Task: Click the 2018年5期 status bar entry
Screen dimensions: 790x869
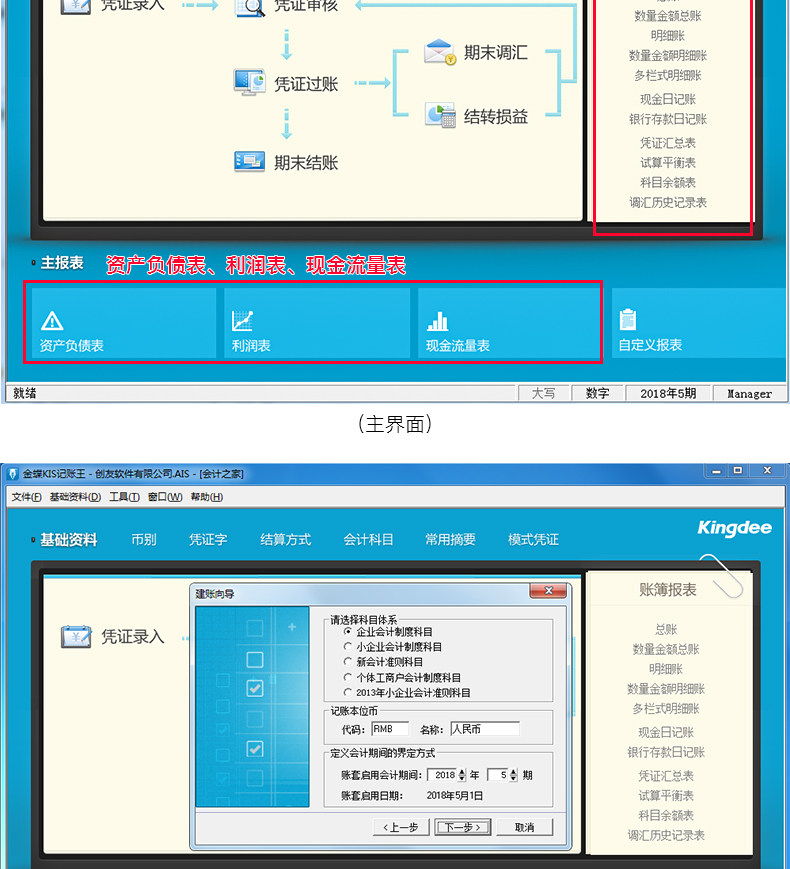Action: [668, 393]
